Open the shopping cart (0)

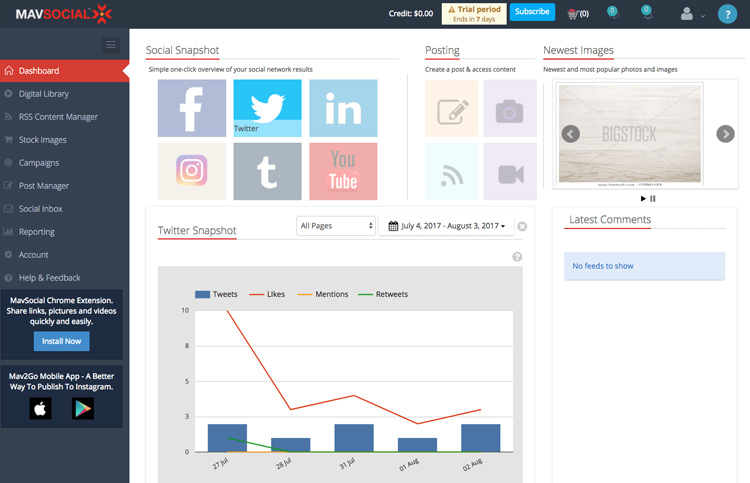pos(578,14)
